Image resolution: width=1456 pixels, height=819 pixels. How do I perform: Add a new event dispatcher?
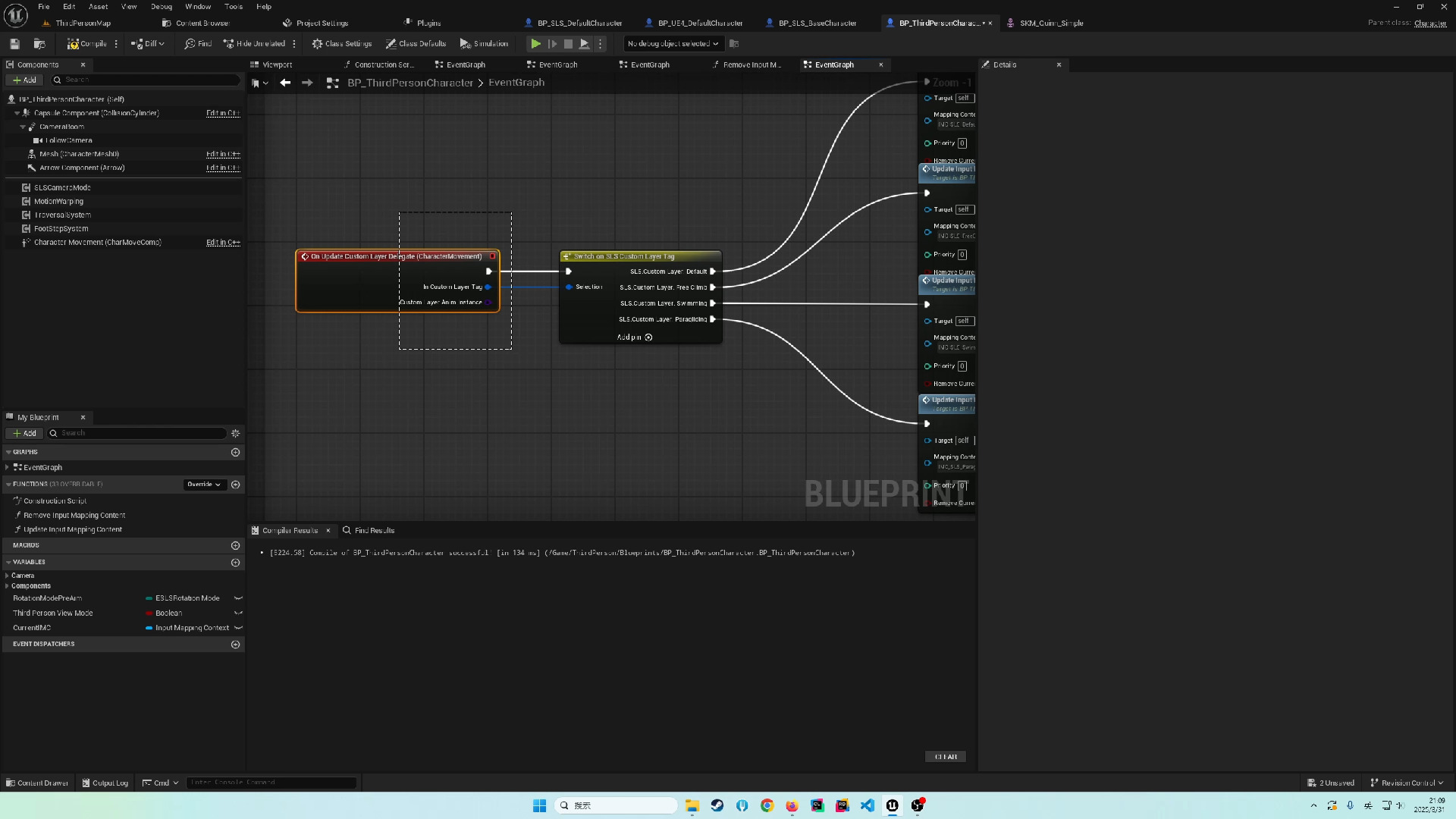click(x=235, y=645)
